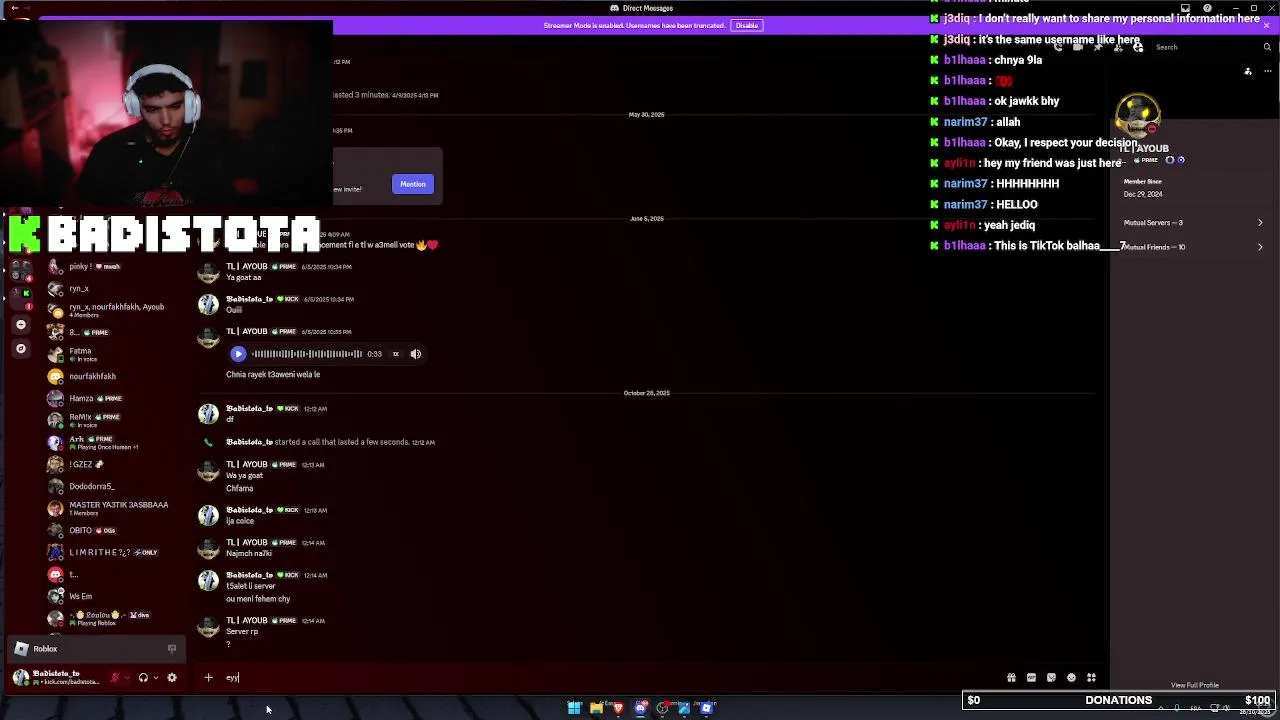Open the gift icon in chat bar
1280x720 pixels.
[1011, 678]
